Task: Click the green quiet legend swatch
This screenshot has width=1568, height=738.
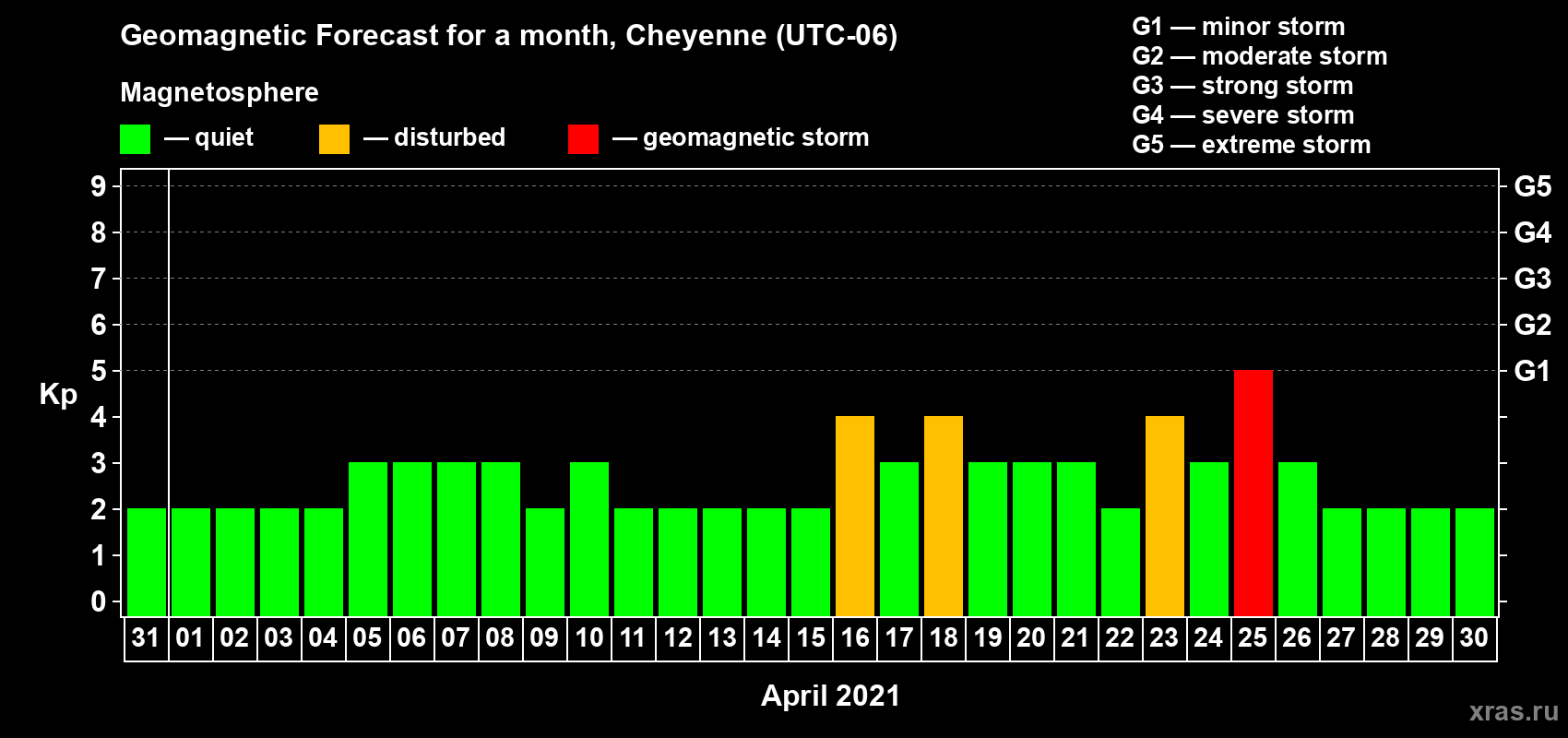Action: pyautogui.click(x=135, y=139)
